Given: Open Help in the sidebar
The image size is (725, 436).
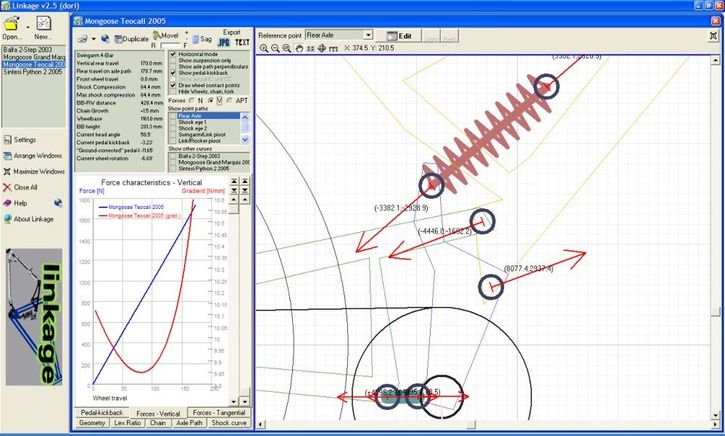Looking at the screenshot, I should pos(15,203).
